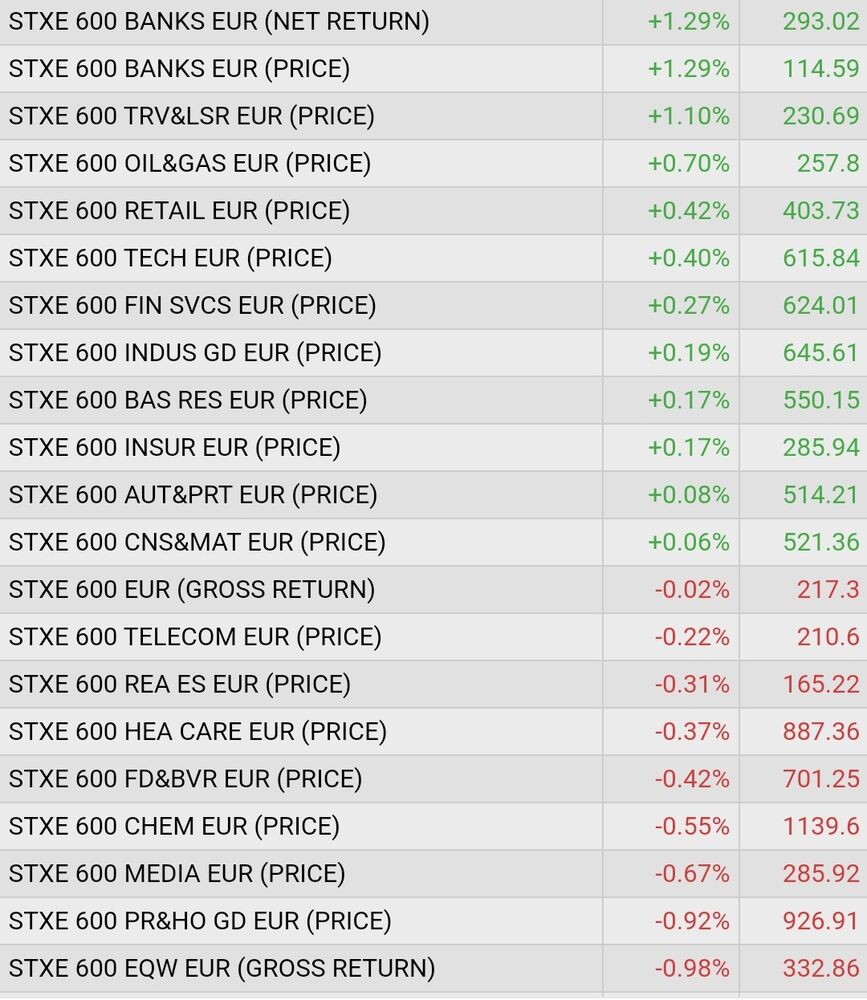Click the +0.19% change for INDUS GD
867x1000 pixels.
[688, 353]
